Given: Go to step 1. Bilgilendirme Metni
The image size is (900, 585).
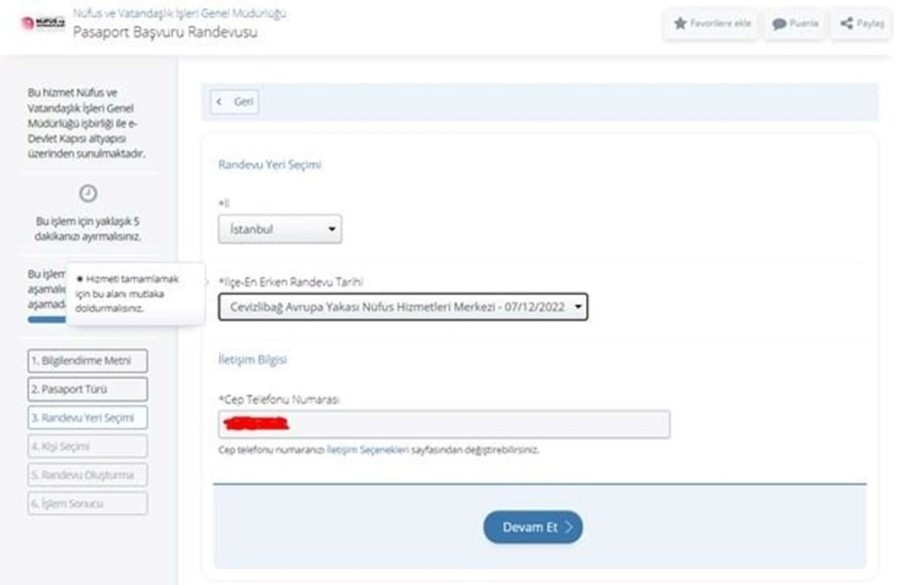Looking at the screenshot, I should 87,361.
